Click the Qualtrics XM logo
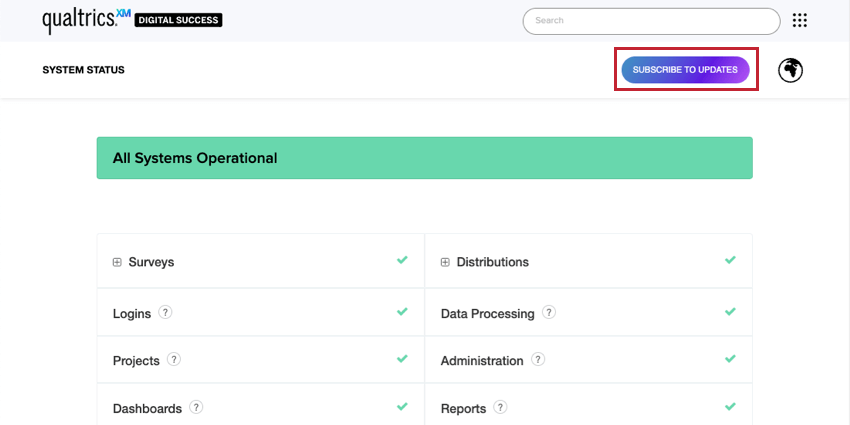The image size is (850, 425). [86, 19]
